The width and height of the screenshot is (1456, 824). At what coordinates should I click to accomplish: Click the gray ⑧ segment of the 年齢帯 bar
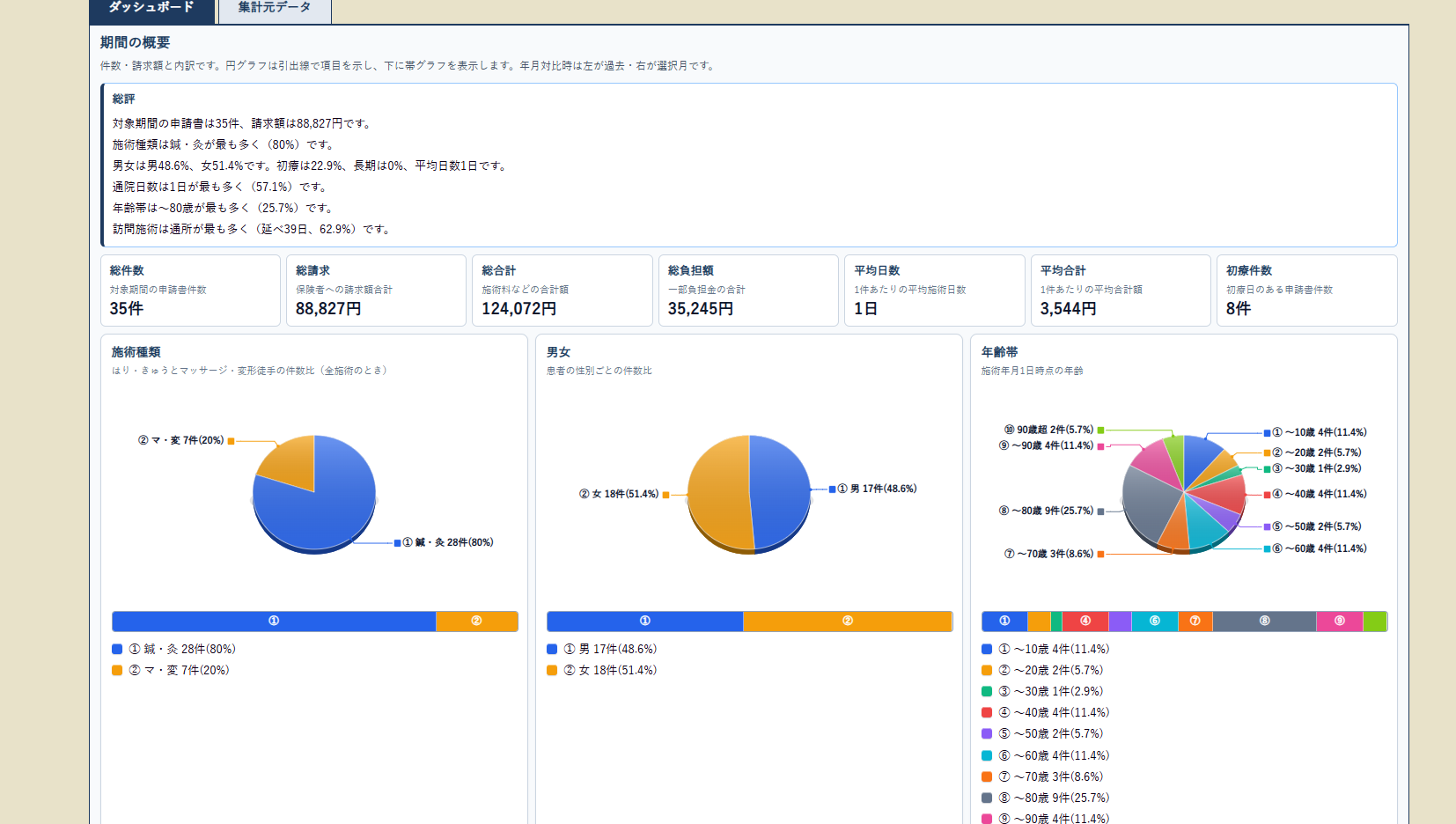pos(1264,622)
